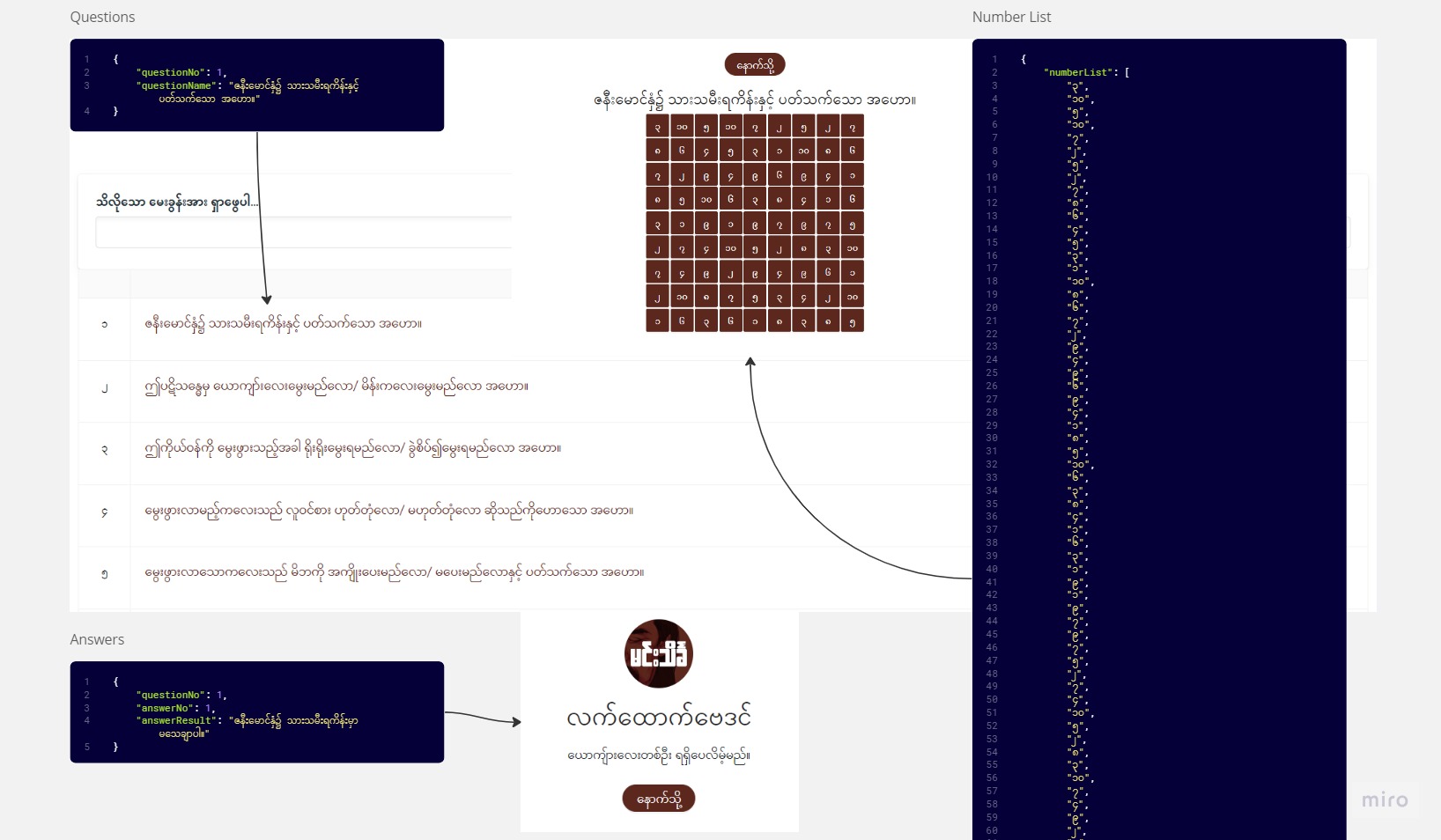Select question ၁ about ဇနီးမောင်နှံ in the list
This screenshot has height=840, width=1441.
tap(283, 322)
